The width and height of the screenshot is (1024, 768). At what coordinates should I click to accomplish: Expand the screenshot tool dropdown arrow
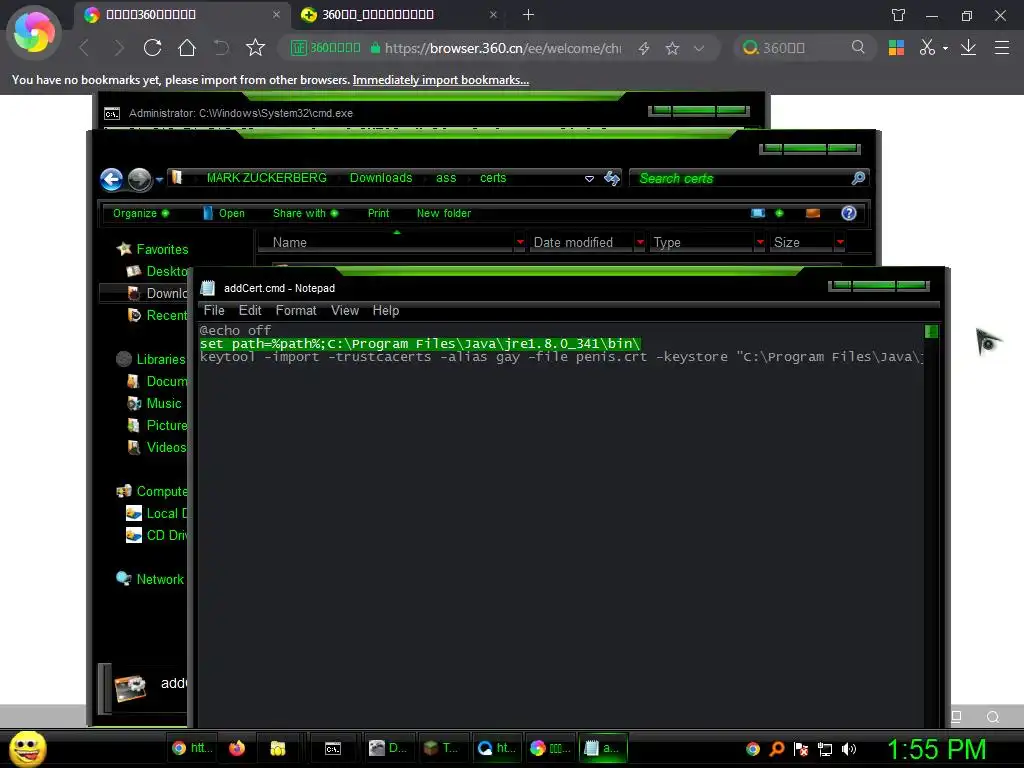[x=945, y=48]
